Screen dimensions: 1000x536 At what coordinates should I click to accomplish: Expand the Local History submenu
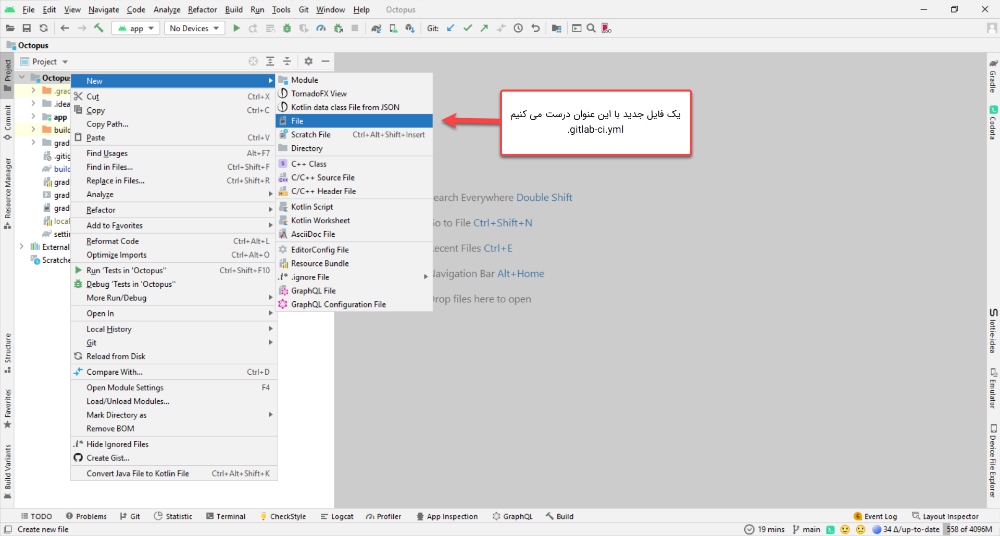(173, 329)
